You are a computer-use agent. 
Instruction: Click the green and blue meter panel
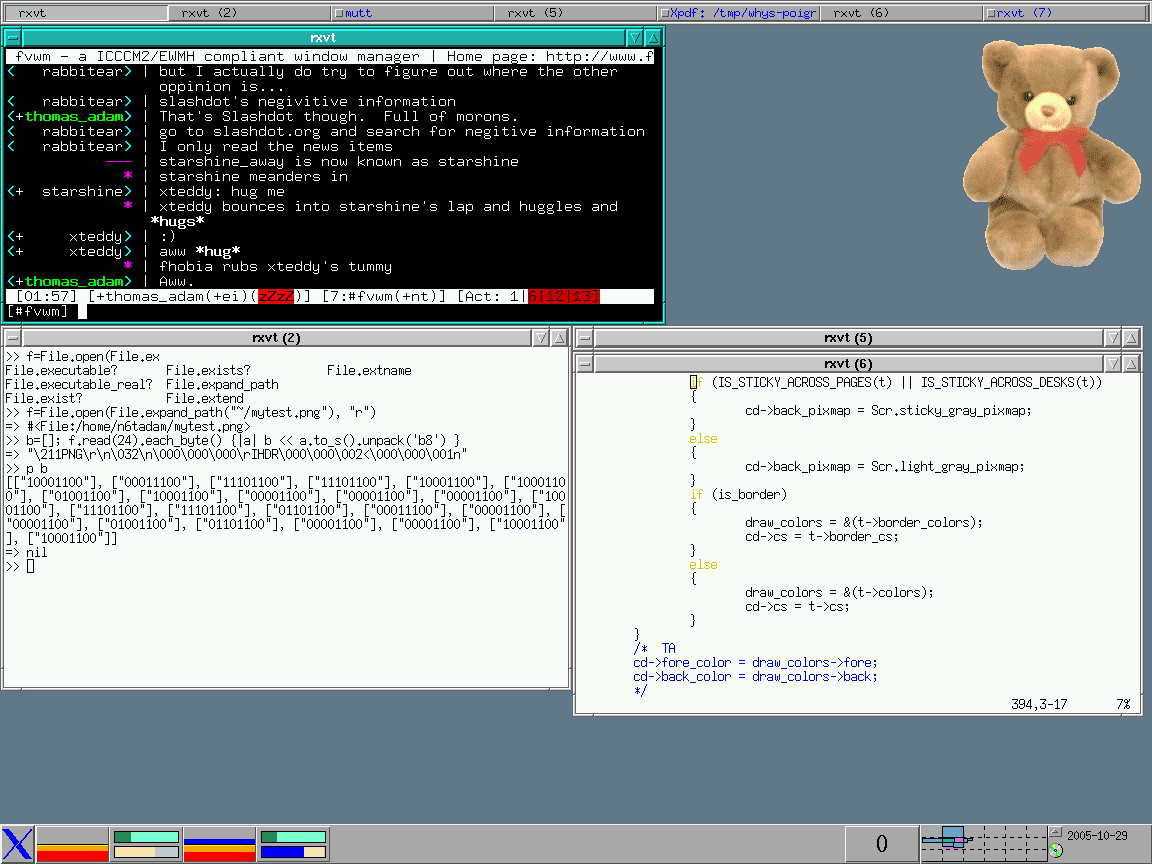[293, 843]
